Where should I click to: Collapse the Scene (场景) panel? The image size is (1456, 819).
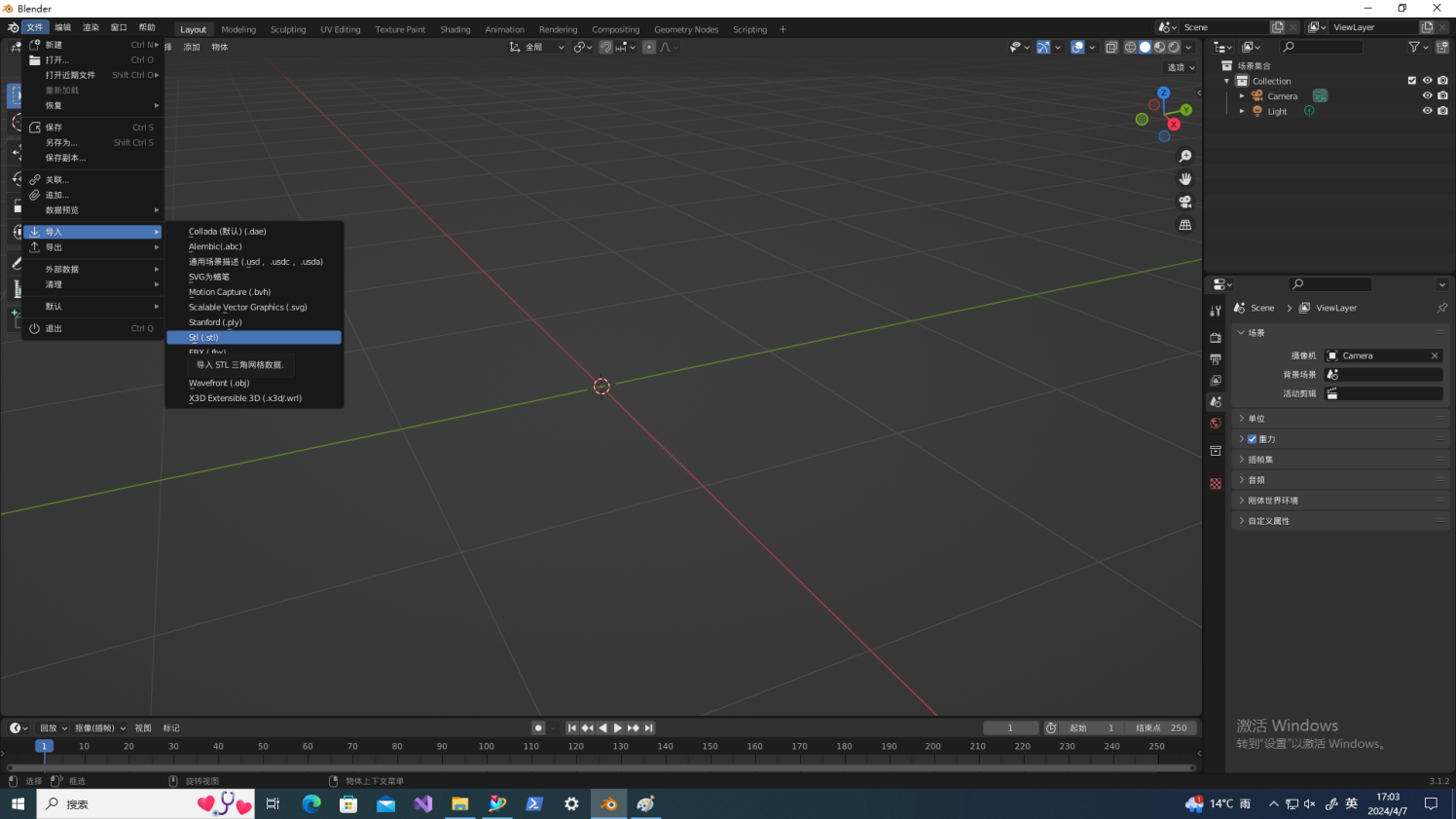click(1340, 333)
